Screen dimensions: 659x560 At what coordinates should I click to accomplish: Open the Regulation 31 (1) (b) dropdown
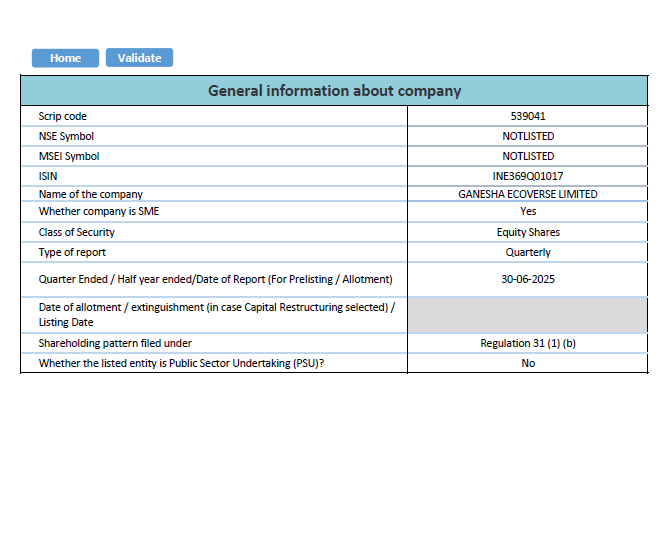click(527, 343)
